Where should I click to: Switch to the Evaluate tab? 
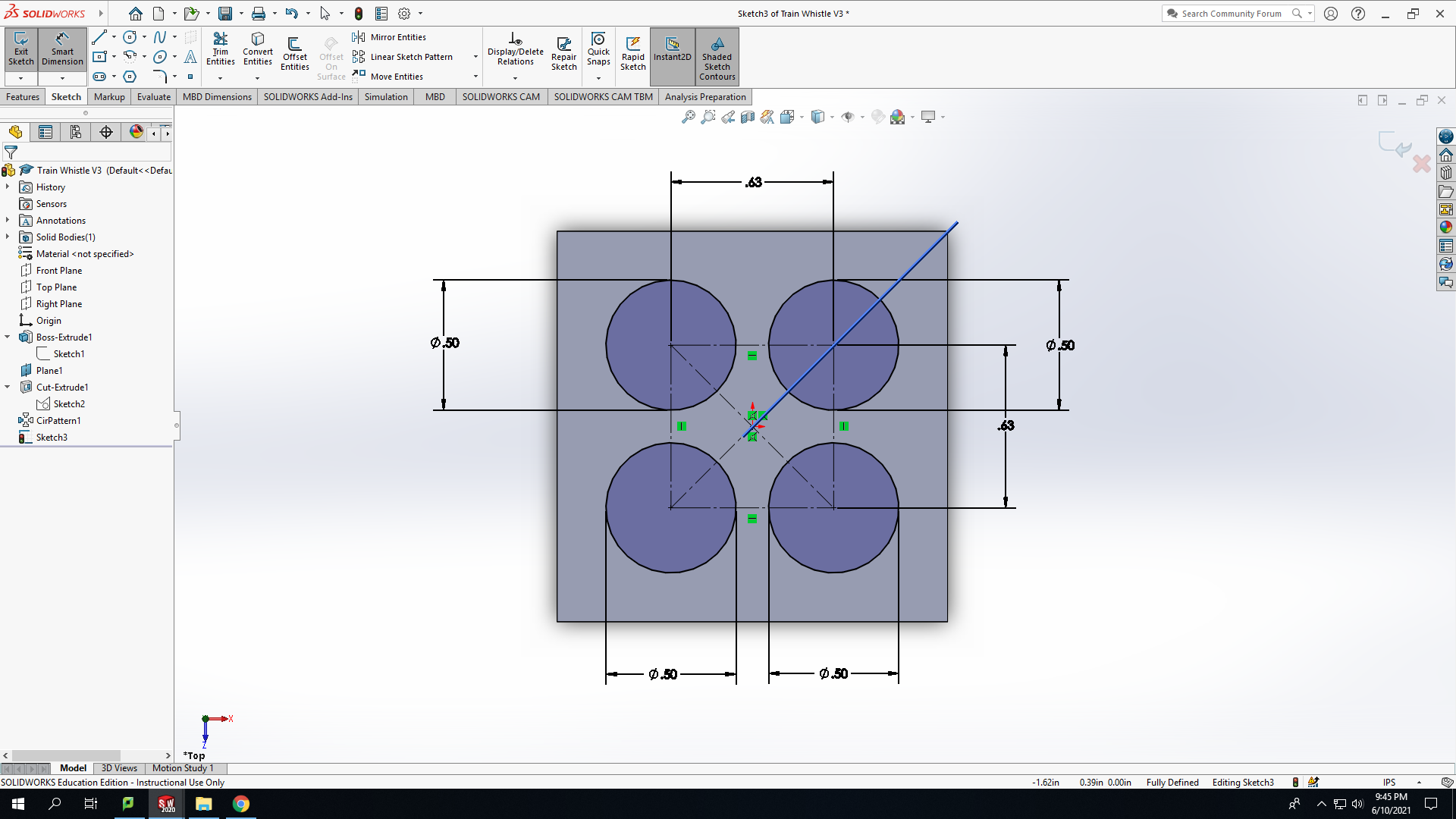coord(153,96)
